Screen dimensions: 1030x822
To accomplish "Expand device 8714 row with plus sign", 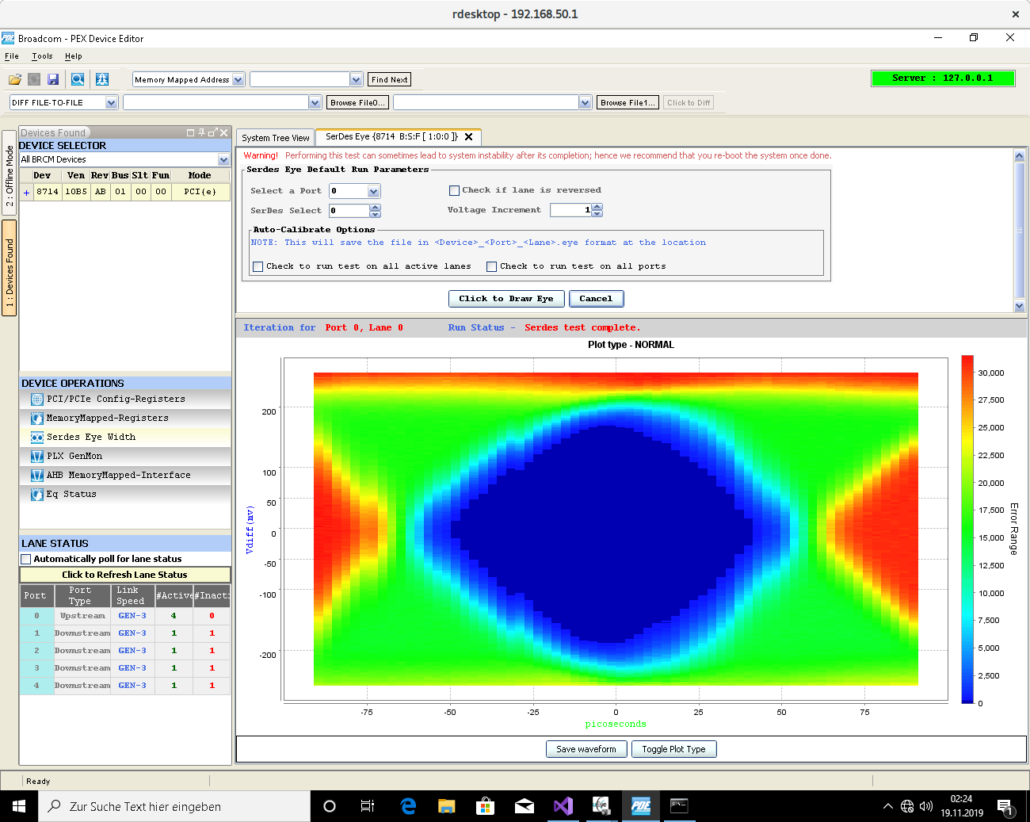I will tap(26, 191).
